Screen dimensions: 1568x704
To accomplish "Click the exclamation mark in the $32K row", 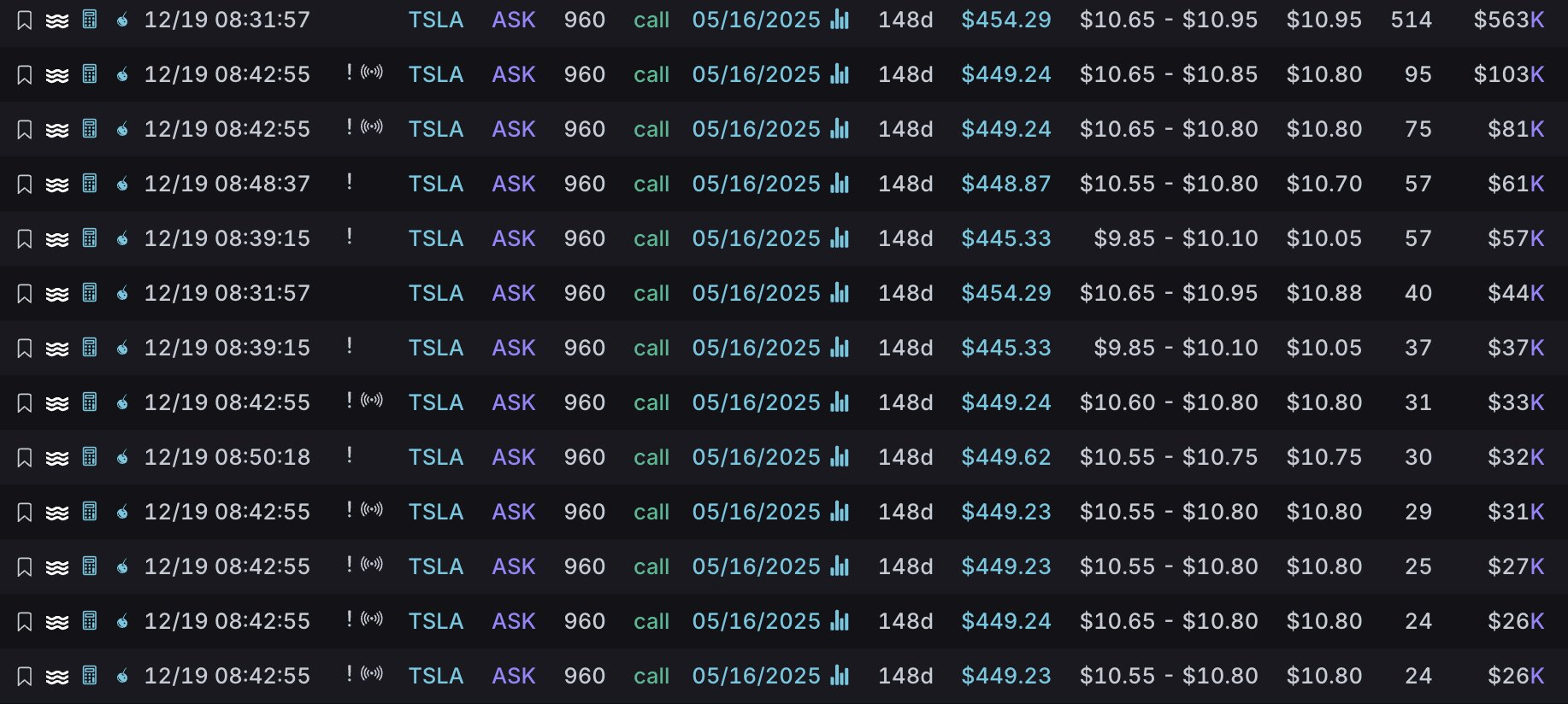I will click(x=349, y=455).
